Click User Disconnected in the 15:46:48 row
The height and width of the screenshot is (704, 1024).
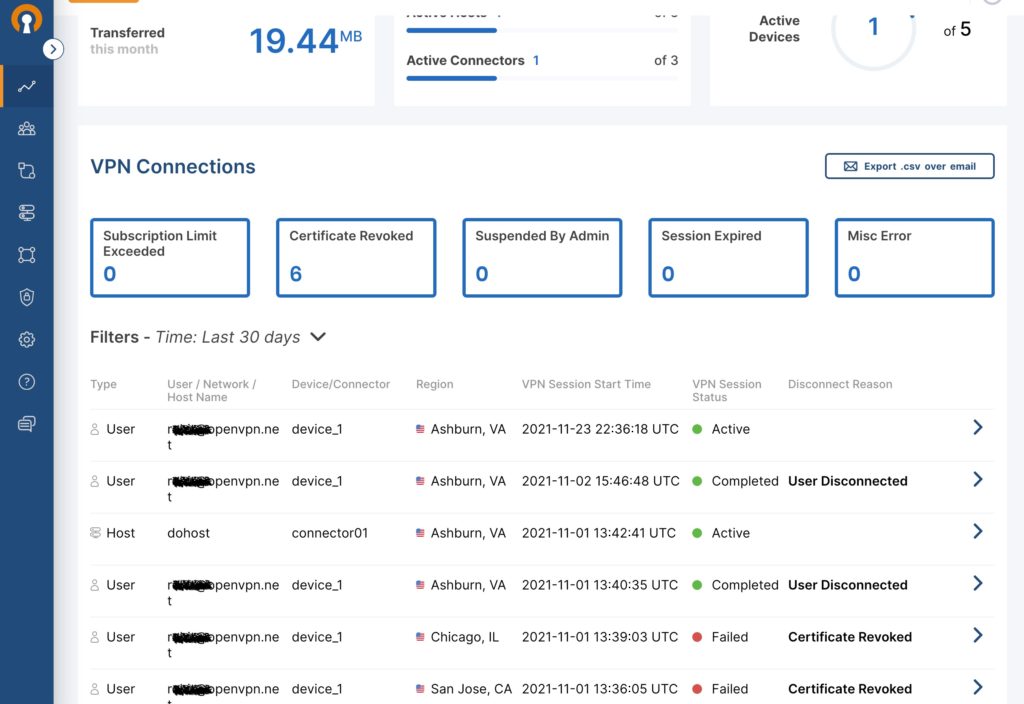click(848, 481)
